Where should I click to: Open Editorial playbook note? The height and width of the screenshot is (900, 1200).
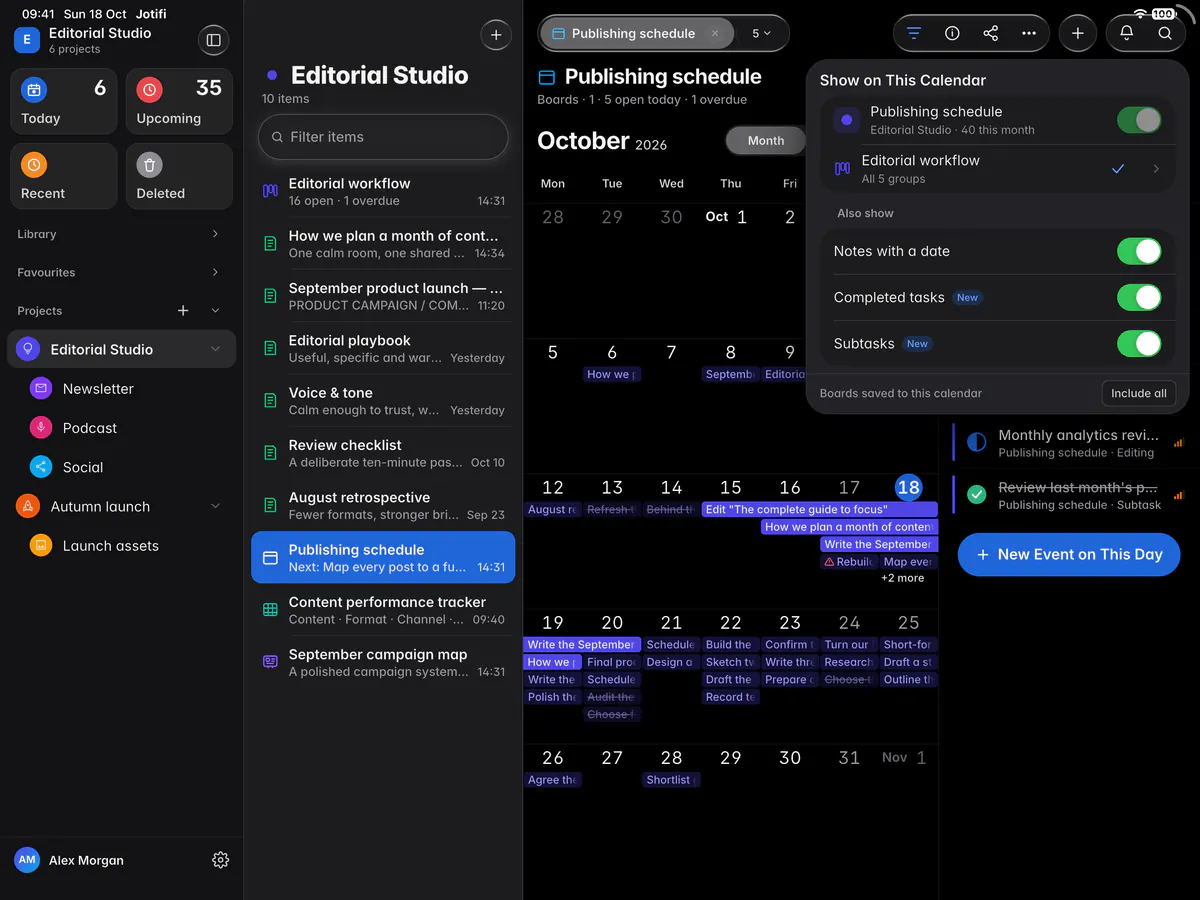tap(382, 348)
